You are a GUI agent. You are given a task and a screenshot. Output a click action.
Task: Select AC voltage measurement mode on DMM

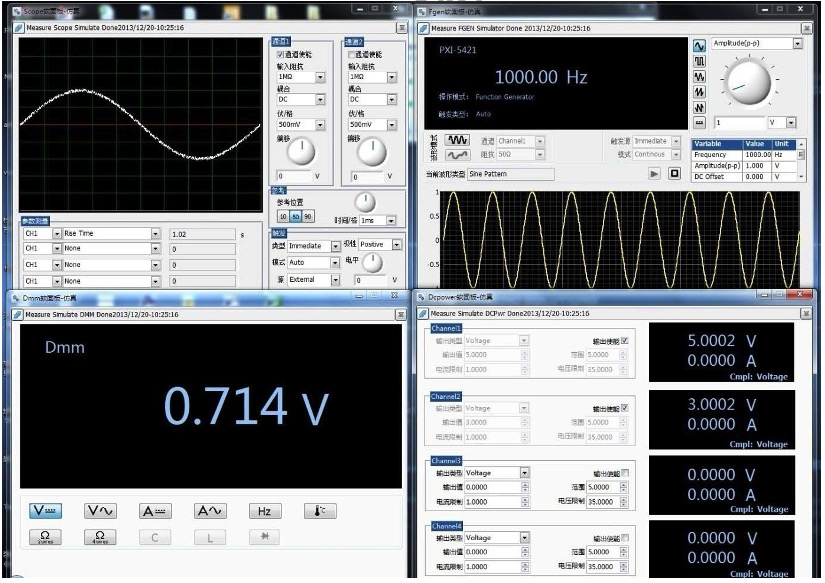(x=100, y=511)
